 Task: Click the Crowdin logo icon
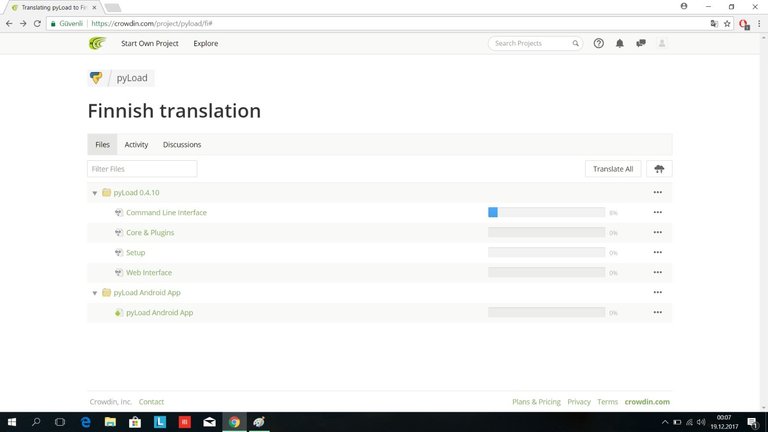click(x=97, y=43)
